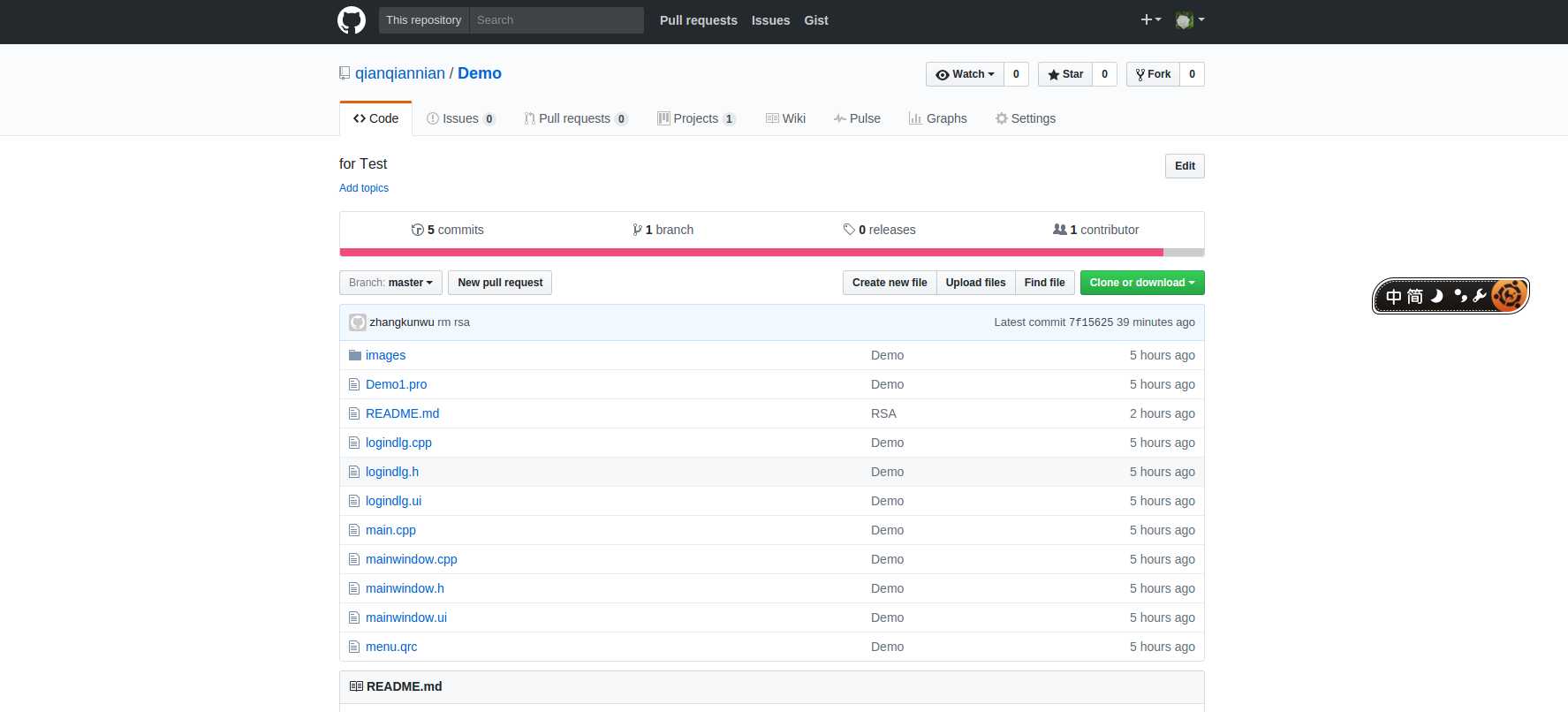Star the Demo repository
The height and width of the screenshot is (712, 1568).
coord(1065,74)
